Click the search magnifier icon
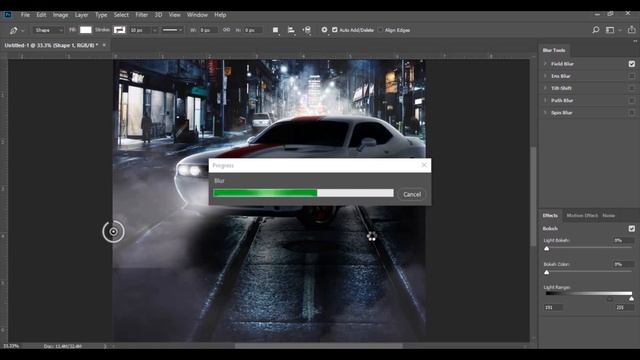This screenshot has width=640, height=360. pyautogui.click(x=596, y=30)
